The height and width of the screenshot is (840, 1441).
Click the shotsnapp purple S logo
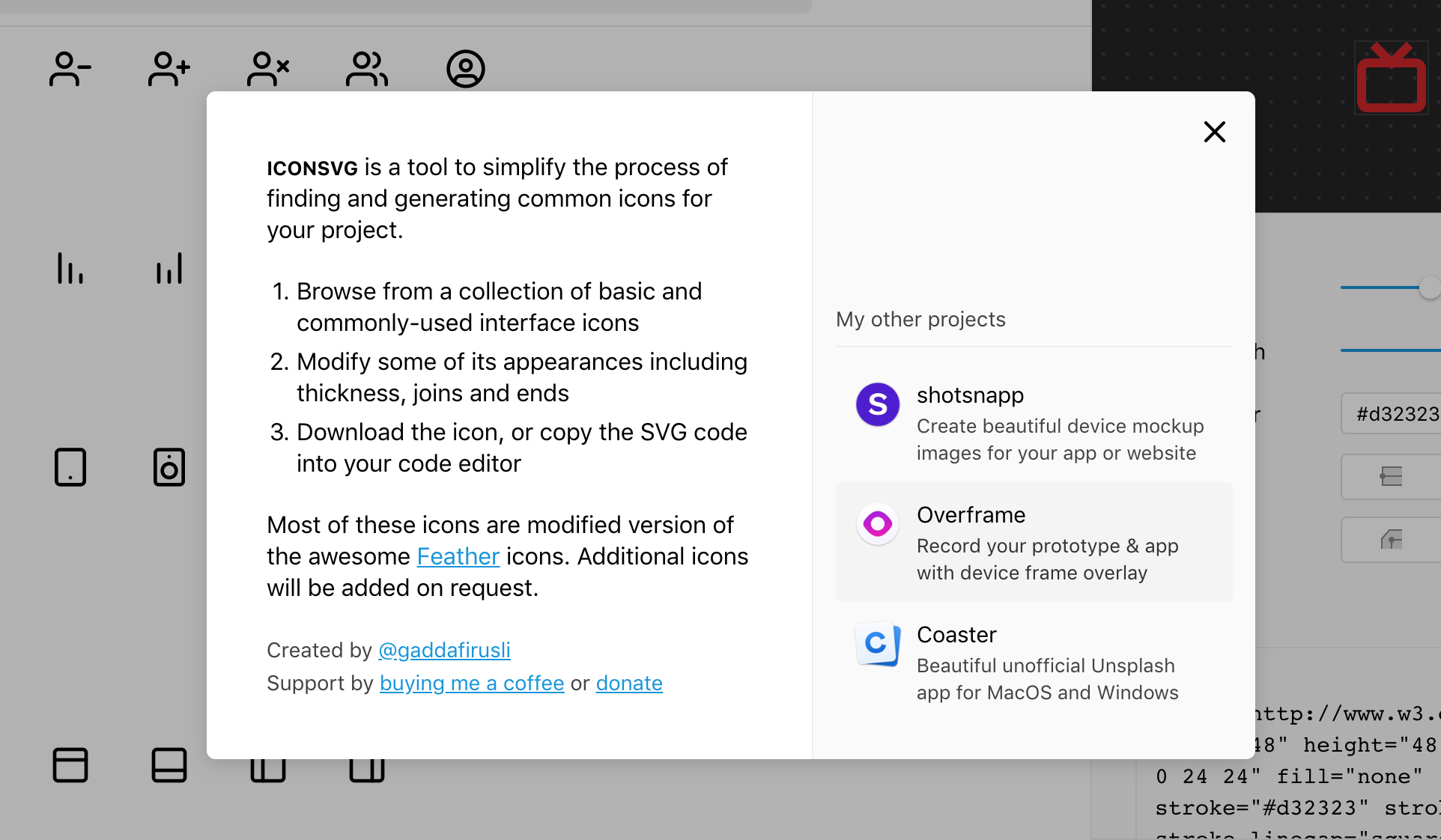pyautogui.click(x=878, y=404)
